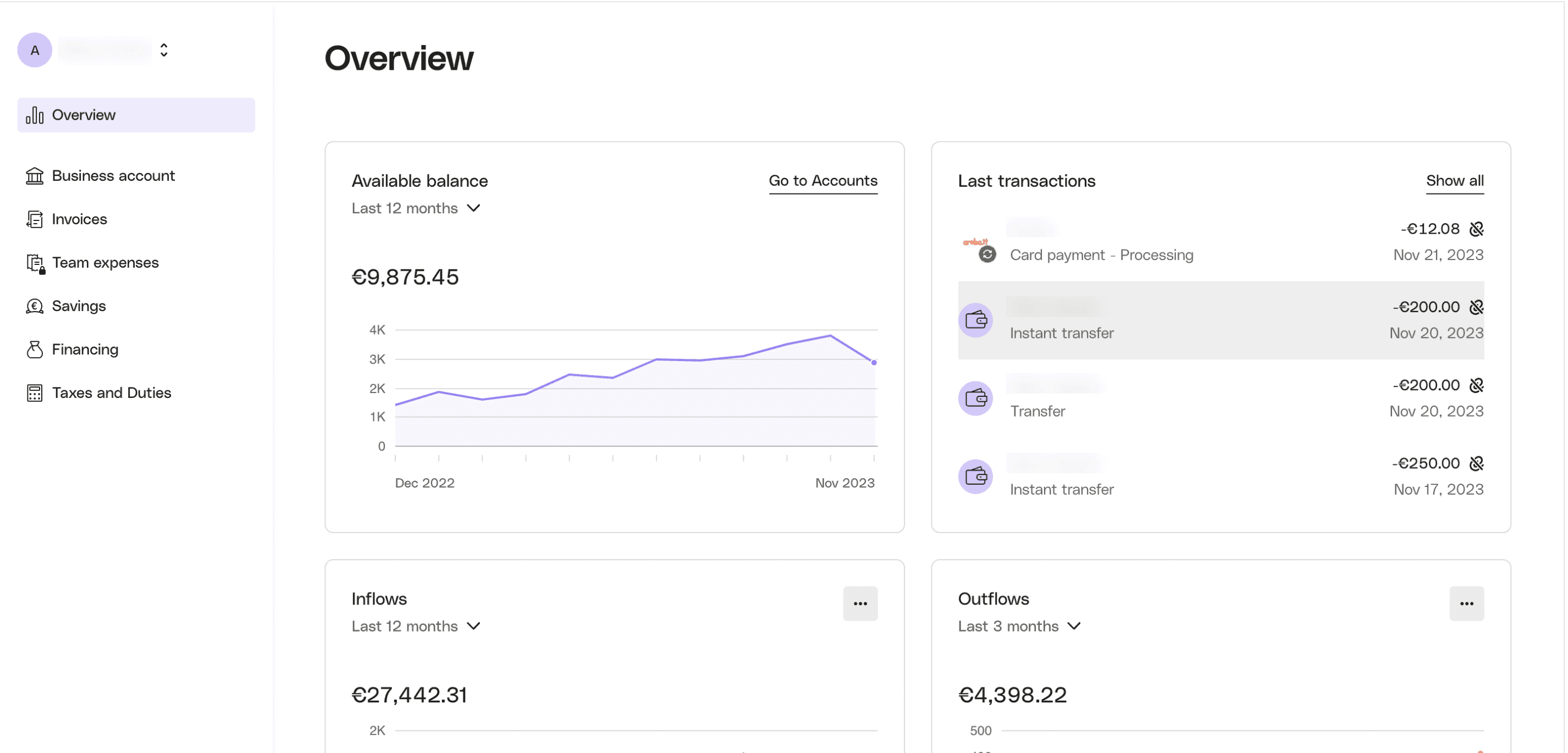Click the missing attachment icon beside -€12.08
This screenshot has width=1568, height=753.
1476,229
